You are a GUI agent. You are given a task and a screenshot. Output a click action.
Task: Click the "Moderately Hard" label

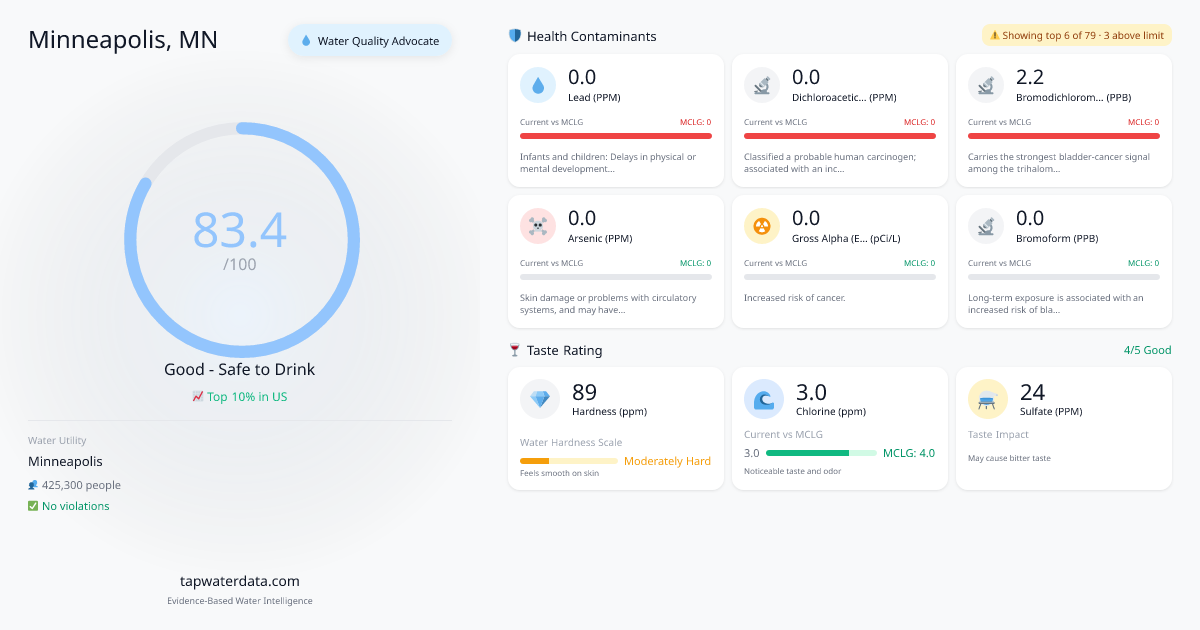click(x=667, y=461)
